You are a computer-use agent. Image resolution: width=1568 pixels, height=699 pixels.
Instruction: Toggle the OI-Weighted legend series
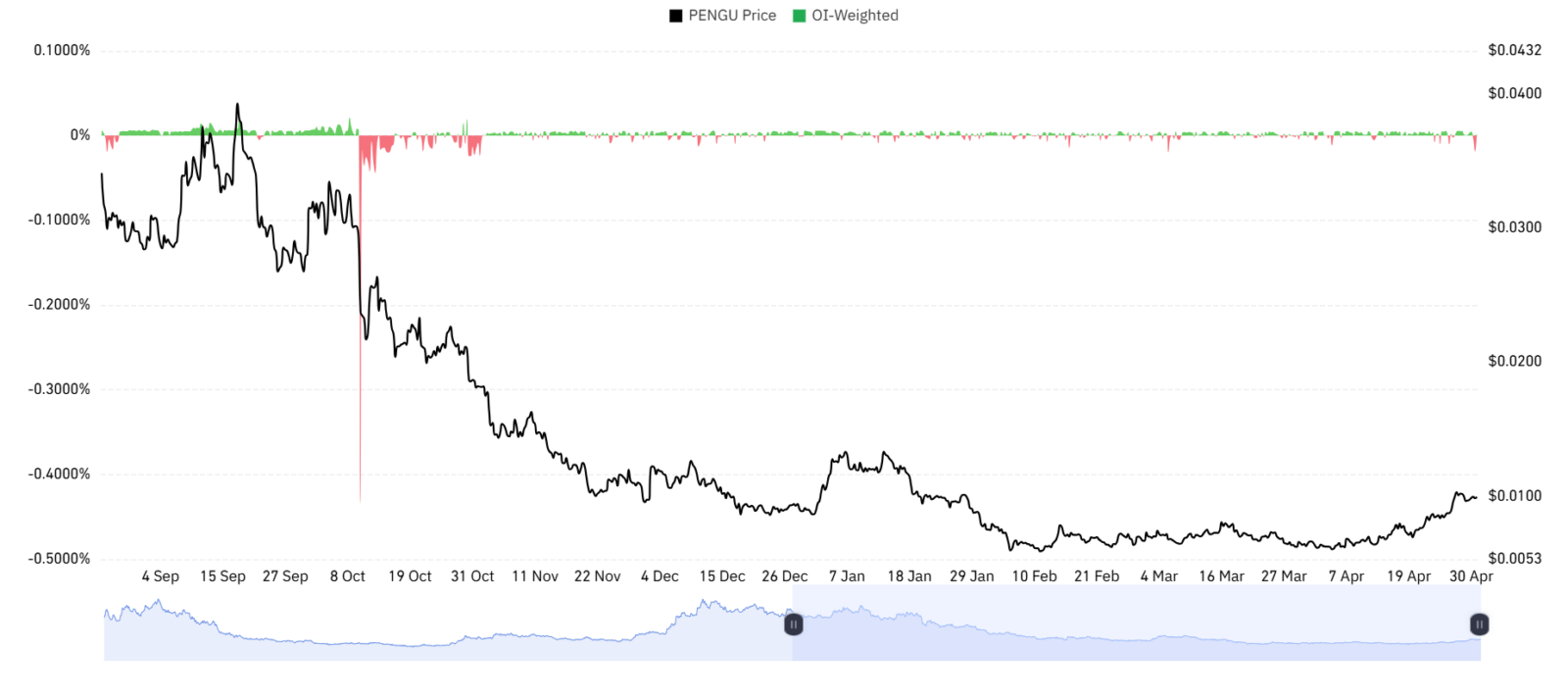(x=846, y=16)
